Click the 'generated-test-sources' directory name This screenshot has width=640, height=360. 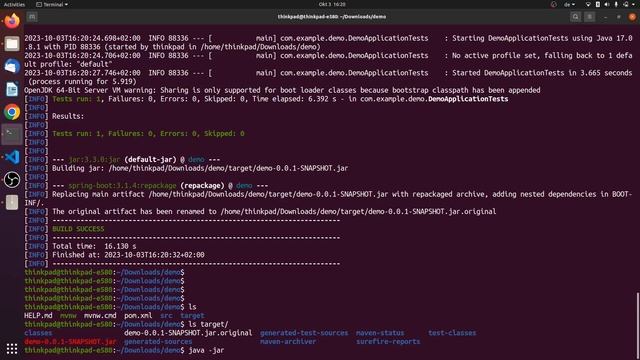click(x=304, y=333)
